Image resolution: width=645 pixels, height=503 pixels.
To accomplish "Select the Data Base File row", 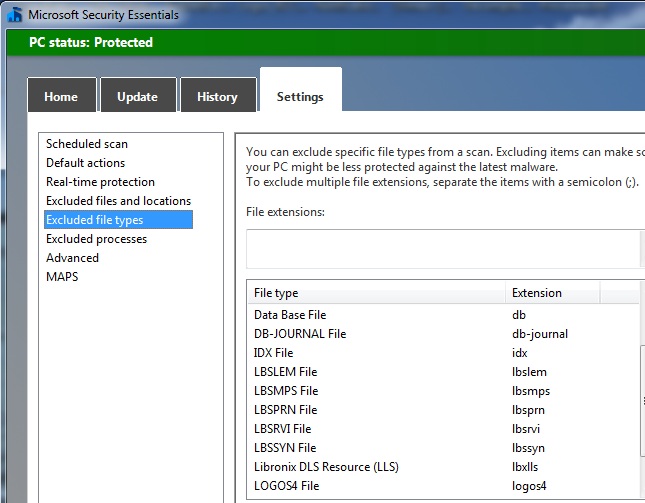I will click(443, 315).
